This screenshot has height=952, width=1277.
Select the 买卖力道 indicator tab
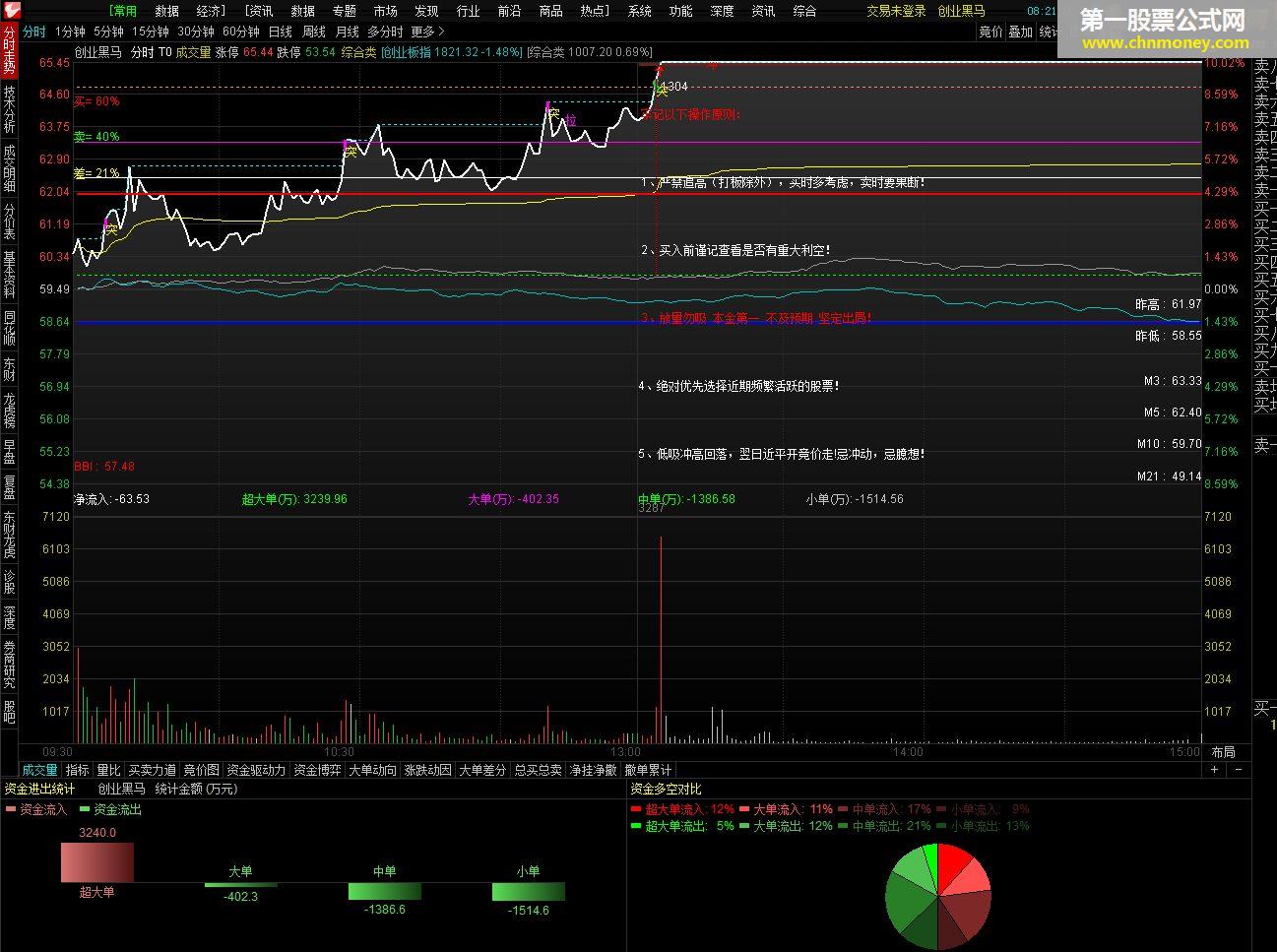tap(153, 770)
